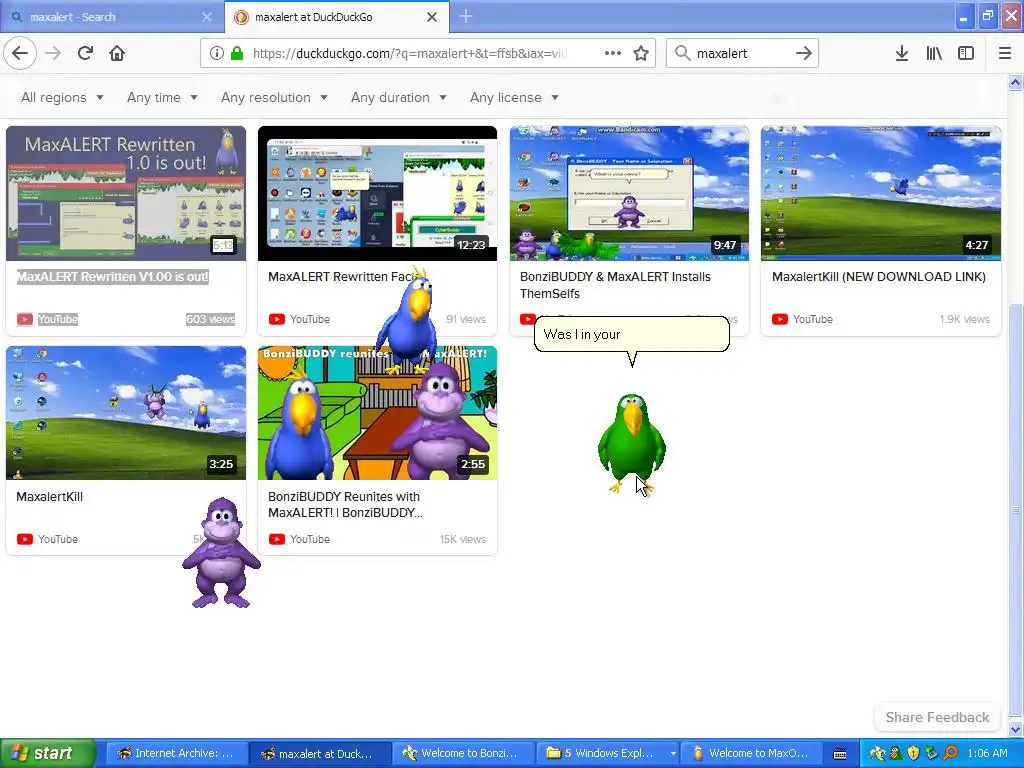1024x768 pixels.
Task: Open the Any resolution dropdown
Action: pyautogui.click(x=274, y=97)
